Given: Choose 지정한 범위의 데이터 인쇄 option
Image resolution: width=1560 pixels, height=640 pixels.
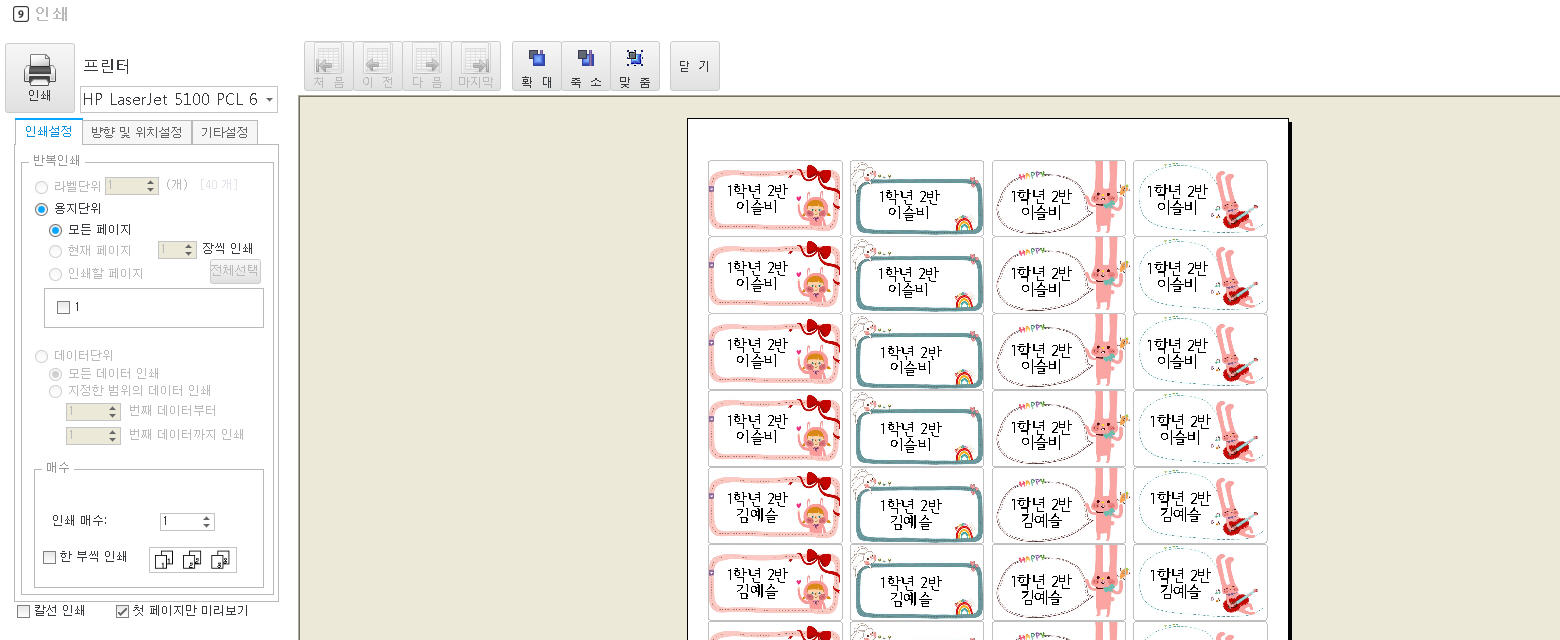Looking at the screenshot, I should 56,391.
